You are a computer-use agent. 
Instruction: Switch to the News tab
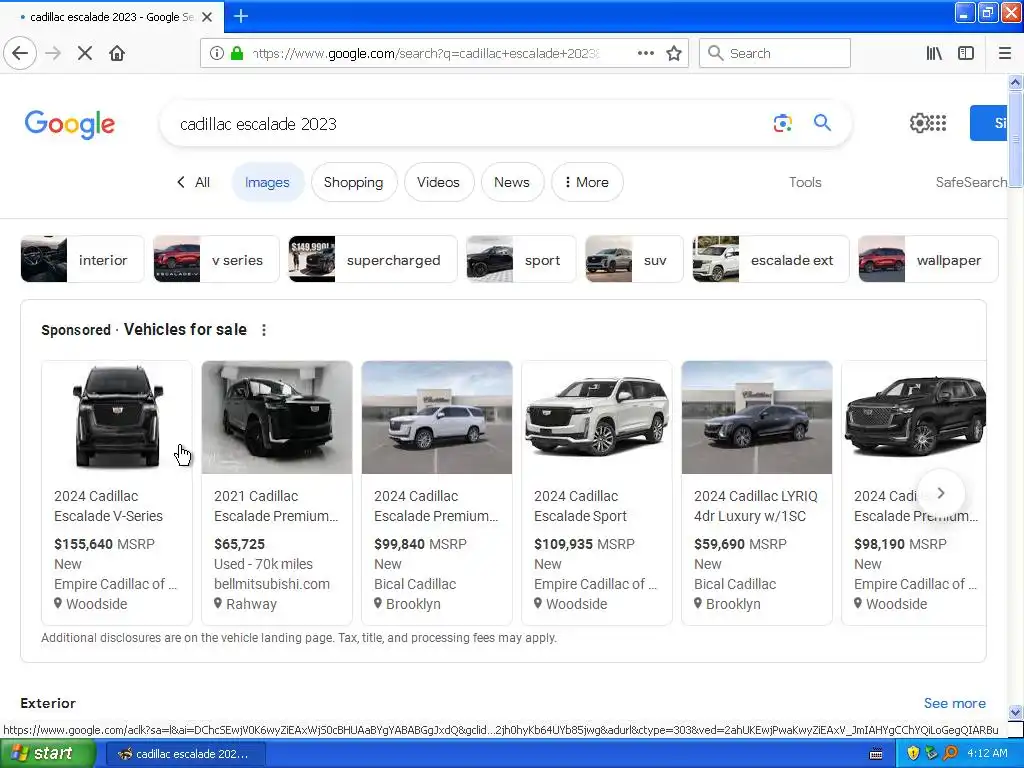pos(511,182)
